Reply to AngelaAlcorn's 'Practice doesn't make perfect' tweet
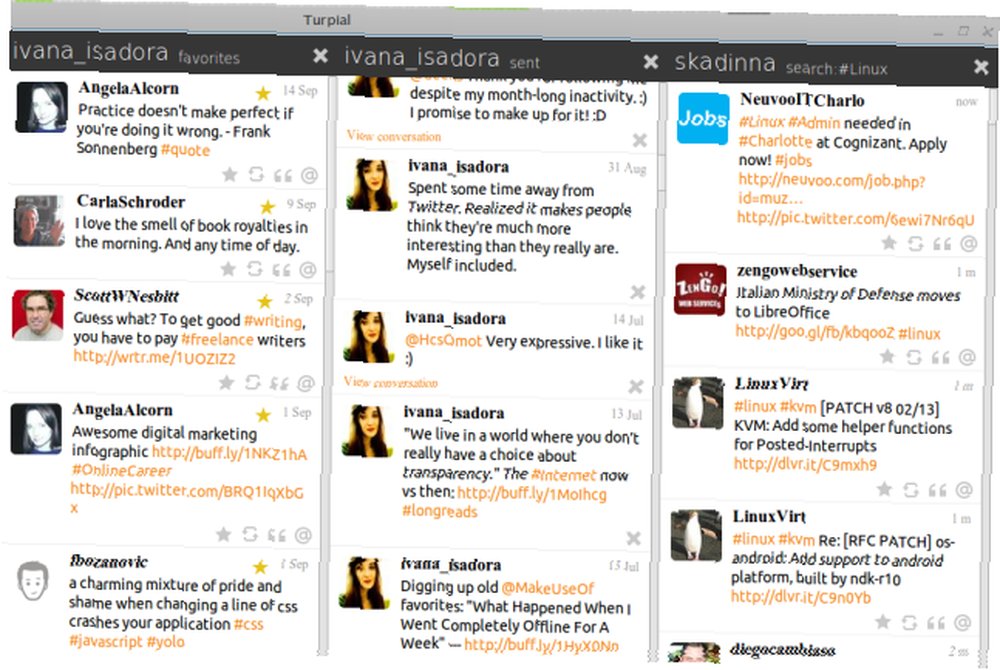Screen dimensions: 1000x670 (309, 175)
